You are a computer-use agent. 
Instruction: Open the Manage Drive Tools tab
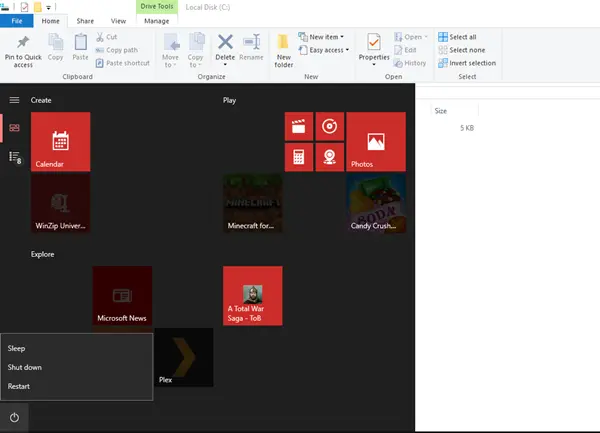pyautogui.click(x=157, y=21)
